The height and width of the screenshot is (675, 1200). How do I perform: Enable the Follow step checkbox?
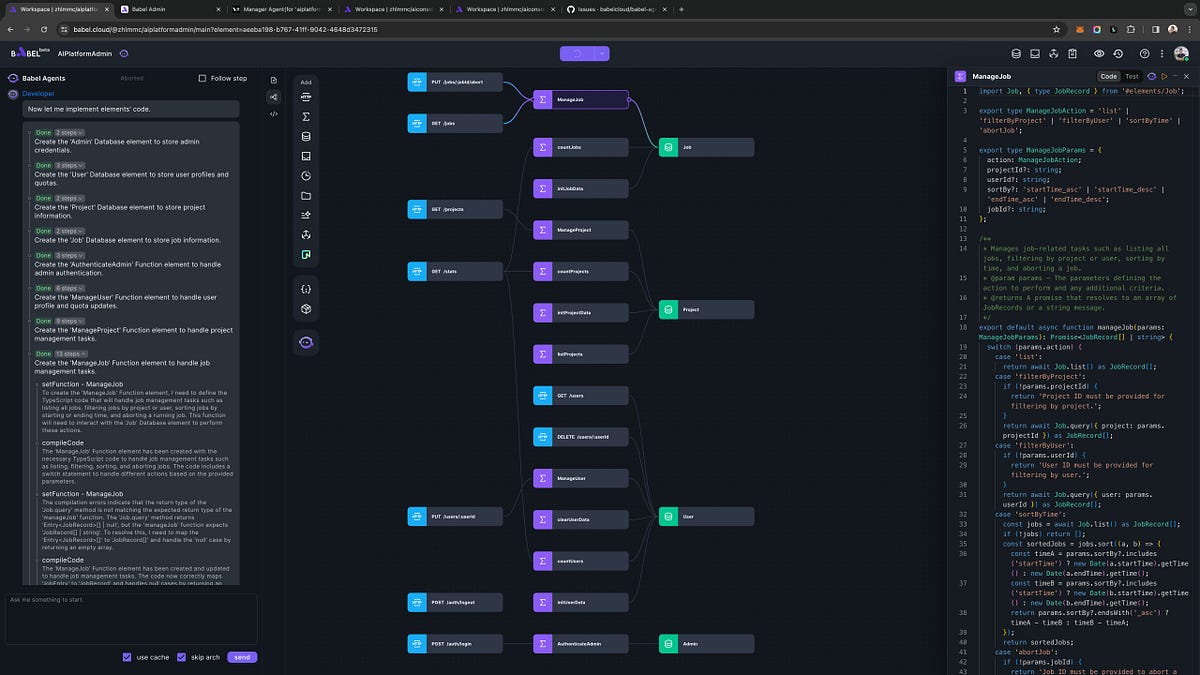(200, 77)
